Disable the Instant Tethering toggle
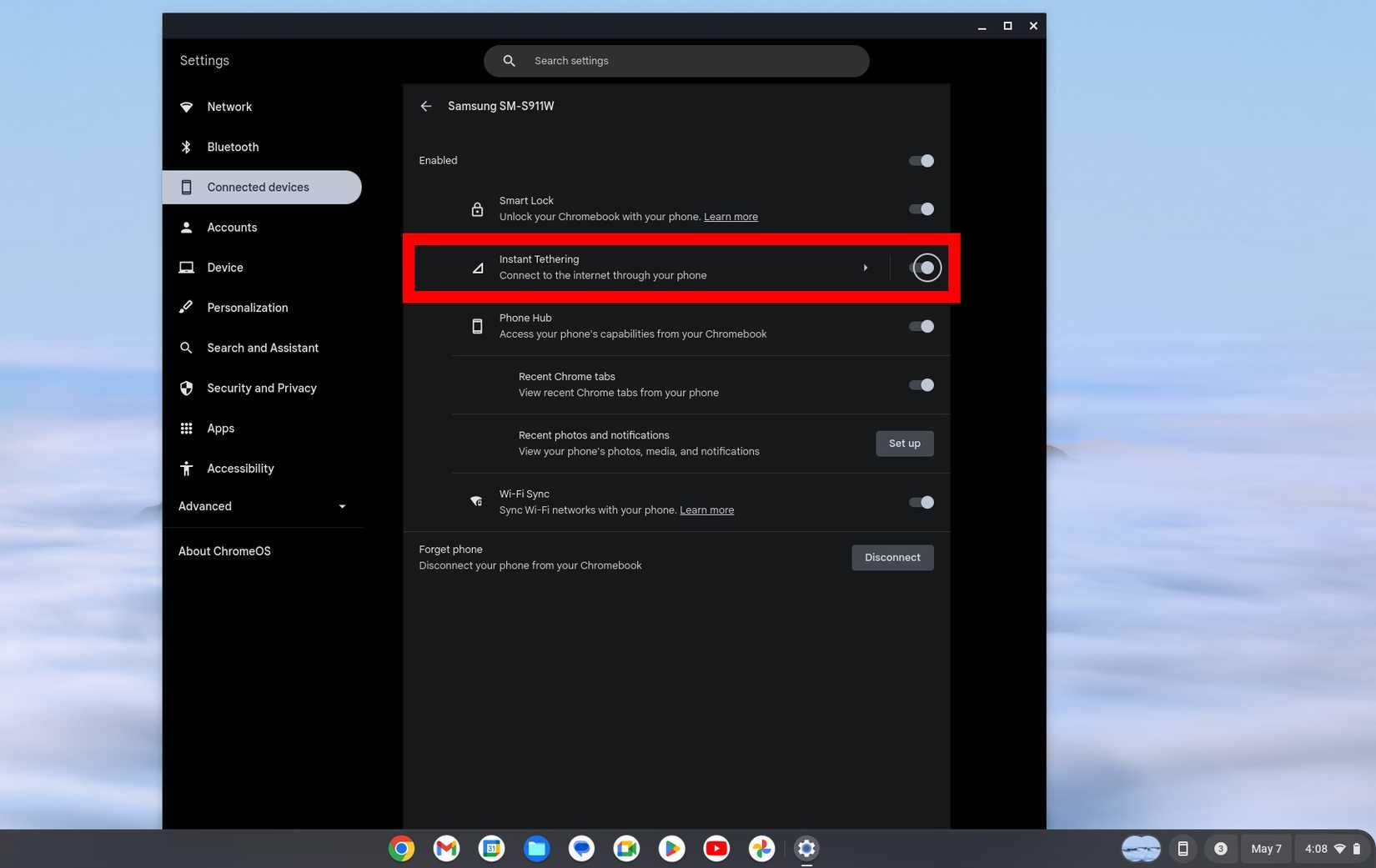Viewport: 1376px width, 868px height. pos(926,268)
